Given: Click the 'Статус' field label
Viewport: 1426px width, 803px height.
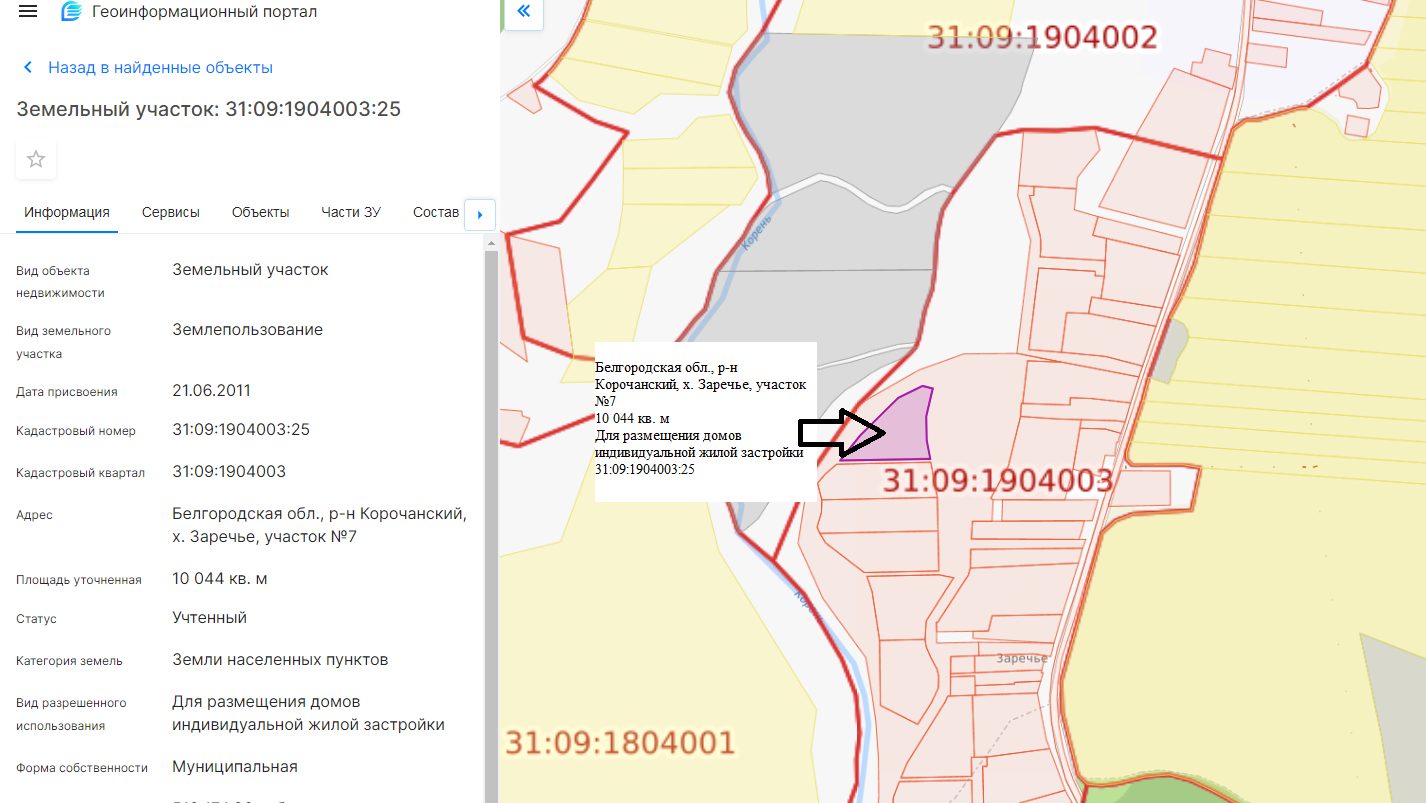Looking at the screenshot, I should coord(36,619).
